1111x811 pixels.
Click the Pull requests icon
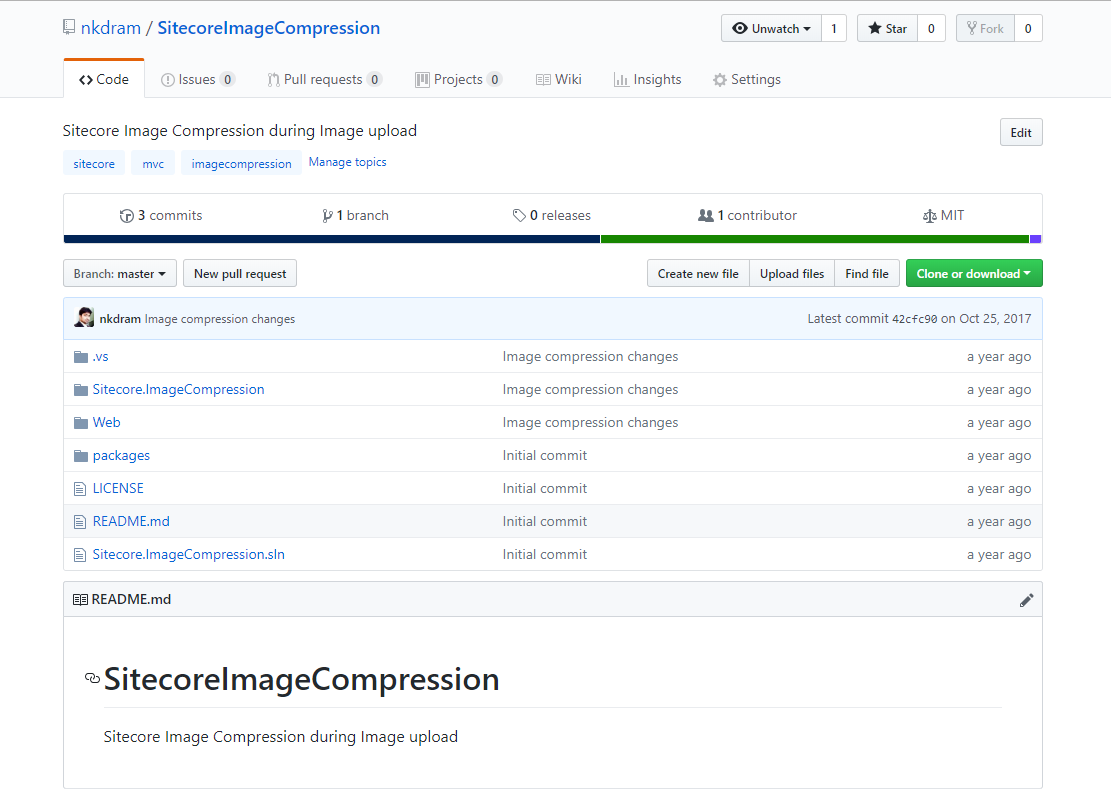click(273, 80)
